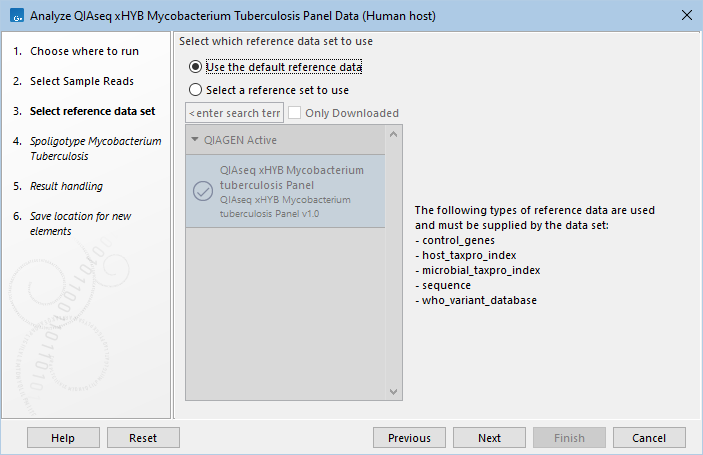Cancel the wizard dialog
This screenshot has width=703, height=455.
tap(649, 438)
